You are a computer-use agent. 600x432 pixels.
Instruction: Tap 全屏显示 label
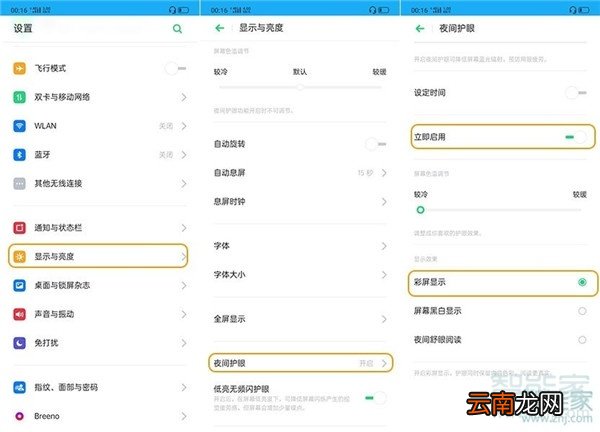229,319
